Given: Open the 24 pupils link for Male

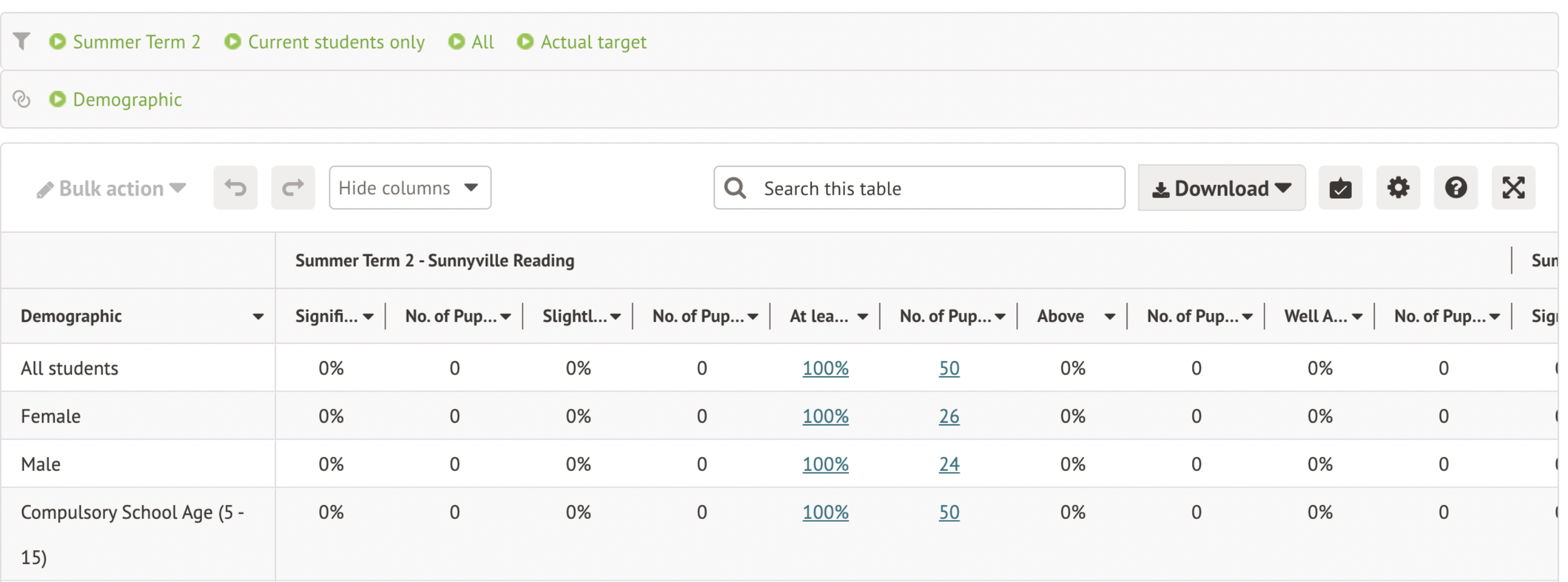Looking at the screenshot, I should pos(948,465).
